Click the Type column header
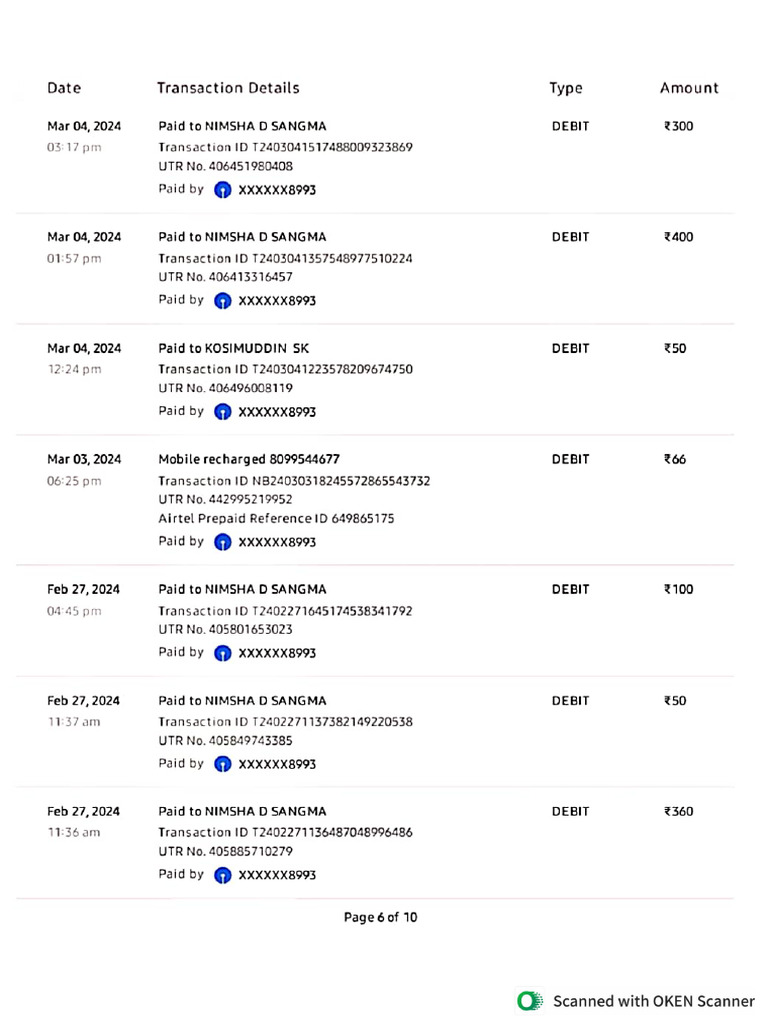Image resolution: width=768 pixels, height=1024 pixels. (566, 88)
